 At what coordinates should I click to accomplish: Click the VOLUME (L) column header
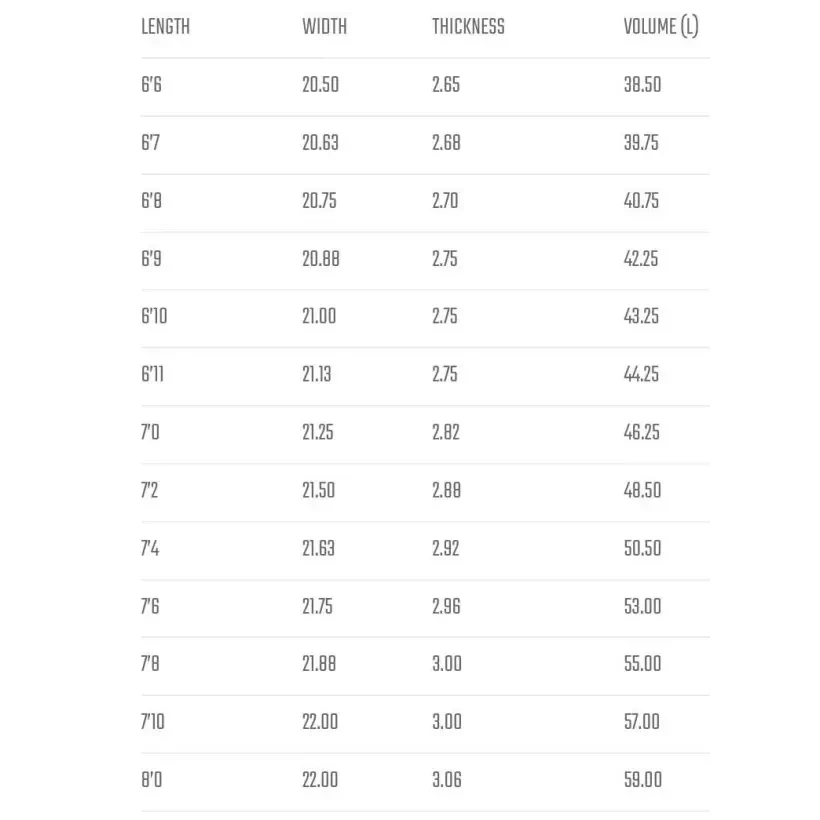coord(660,27)
